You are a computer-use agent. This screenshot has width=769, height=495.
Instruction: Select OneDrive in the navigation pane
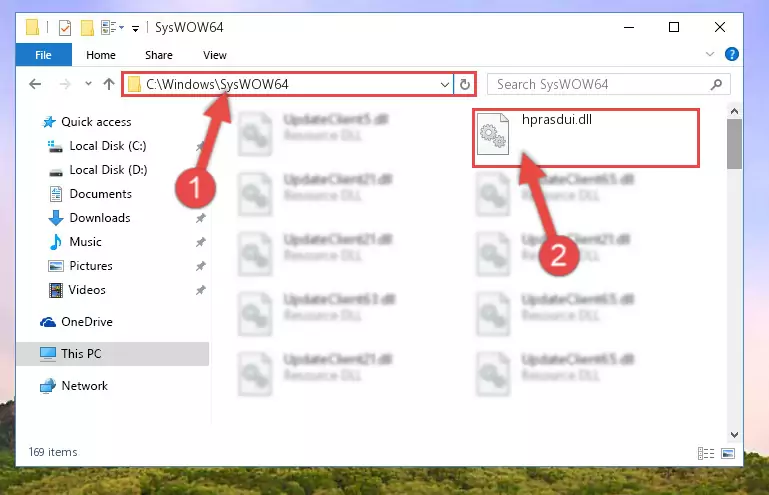86,322
